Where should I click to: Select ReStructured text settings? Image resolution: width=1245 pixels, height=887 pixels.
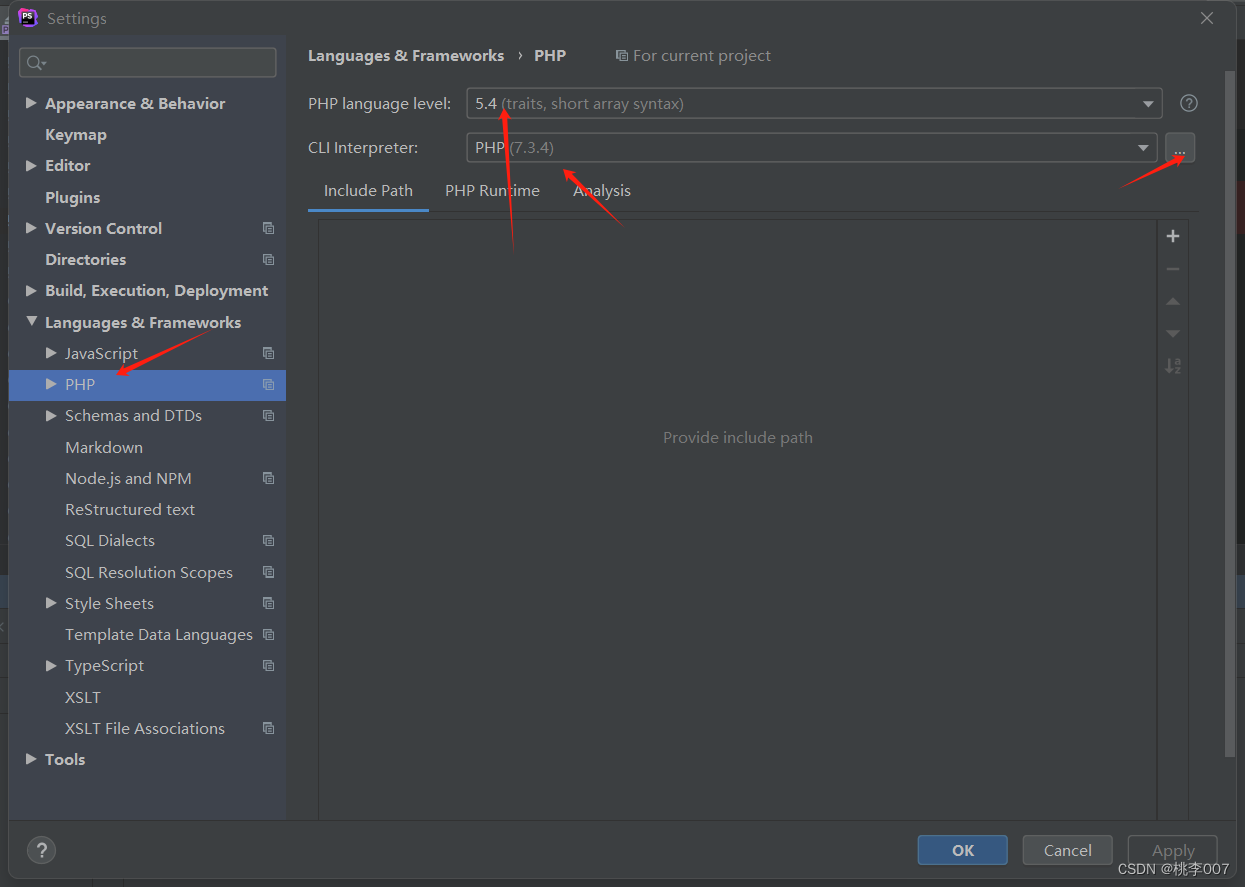tap(130, 509)
